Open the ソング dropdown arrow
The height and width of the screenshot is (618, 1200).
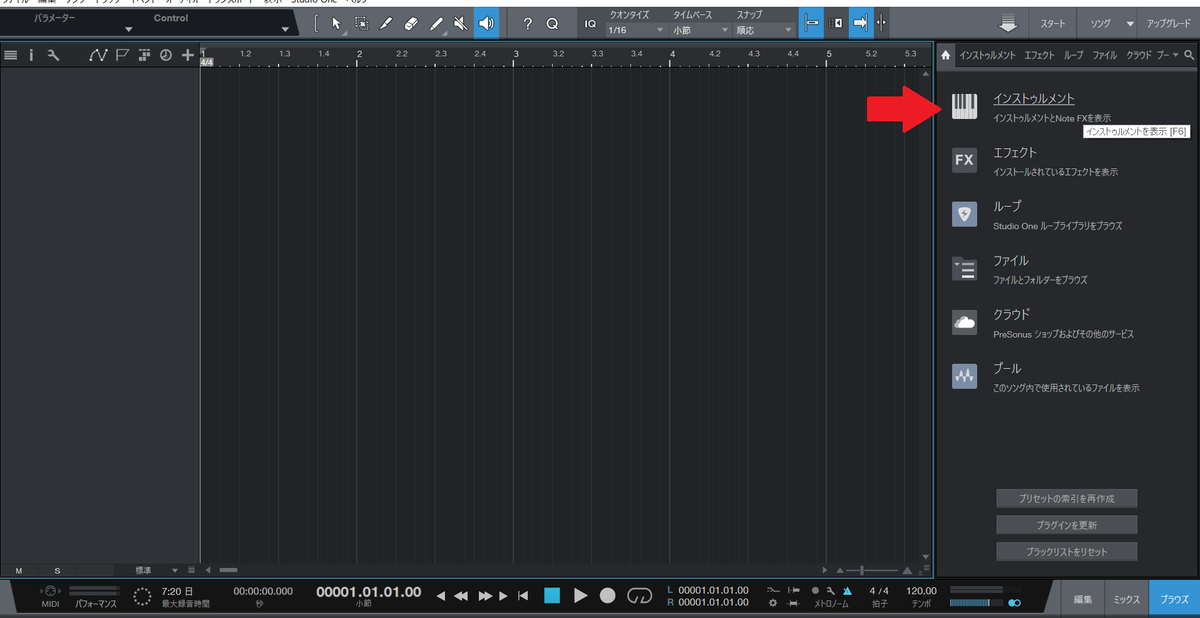pyautogui.click(x=1130, y=23)
